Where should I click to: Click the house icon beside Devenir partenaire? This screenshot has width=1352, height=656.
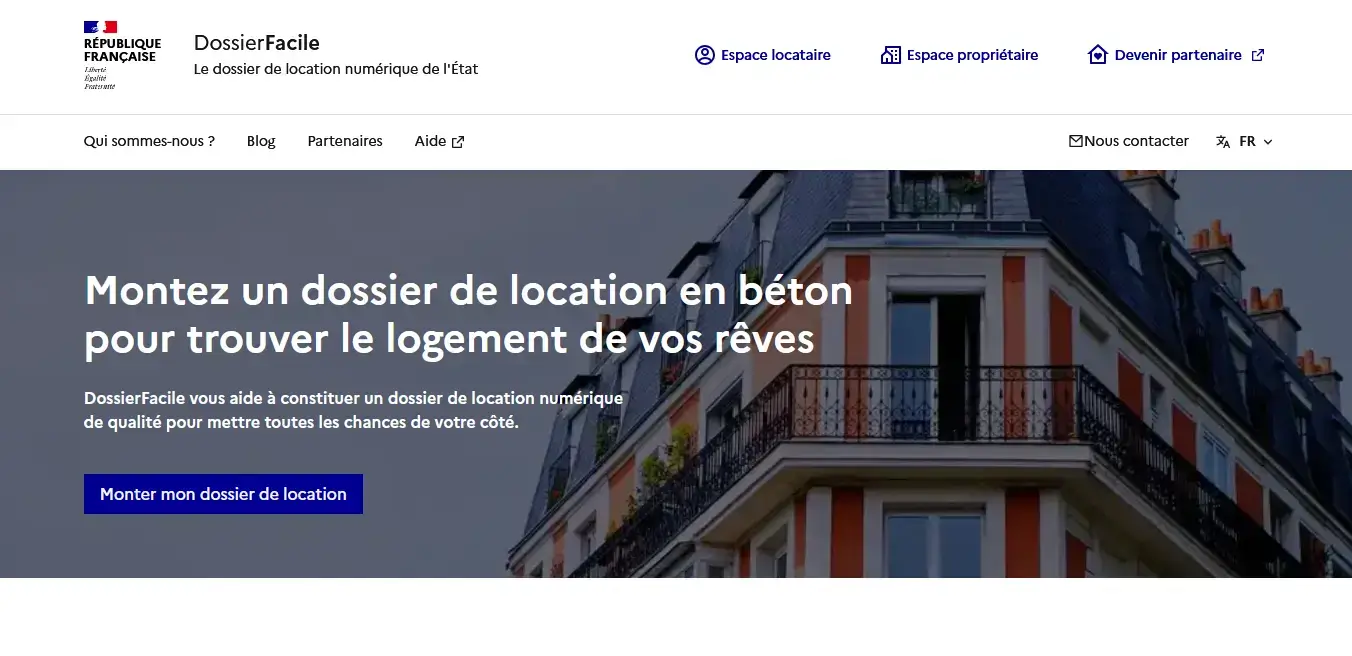click(x=1098, y=55)
